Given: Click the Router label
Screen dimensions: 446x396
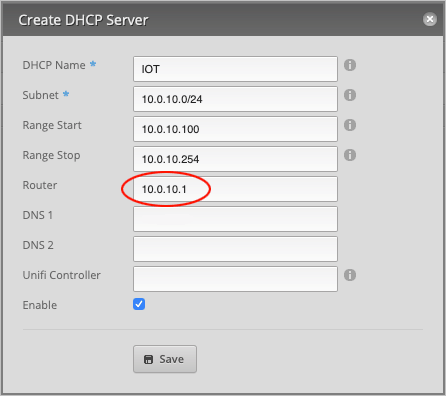Looking at the screenshot, I should [40, 185].
